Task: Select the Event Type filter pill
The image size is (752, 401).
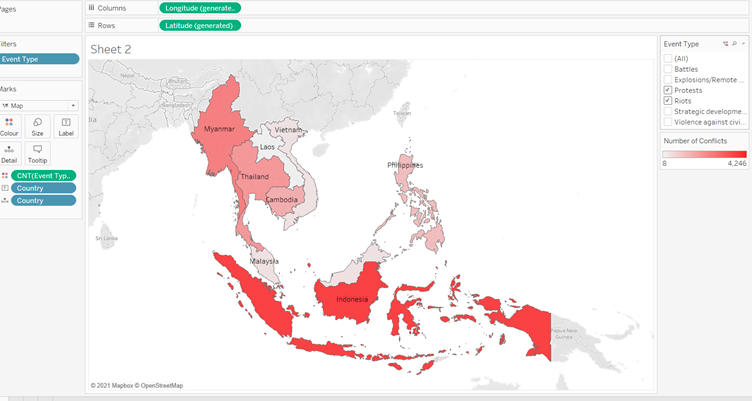Action: tap(39, 59)
